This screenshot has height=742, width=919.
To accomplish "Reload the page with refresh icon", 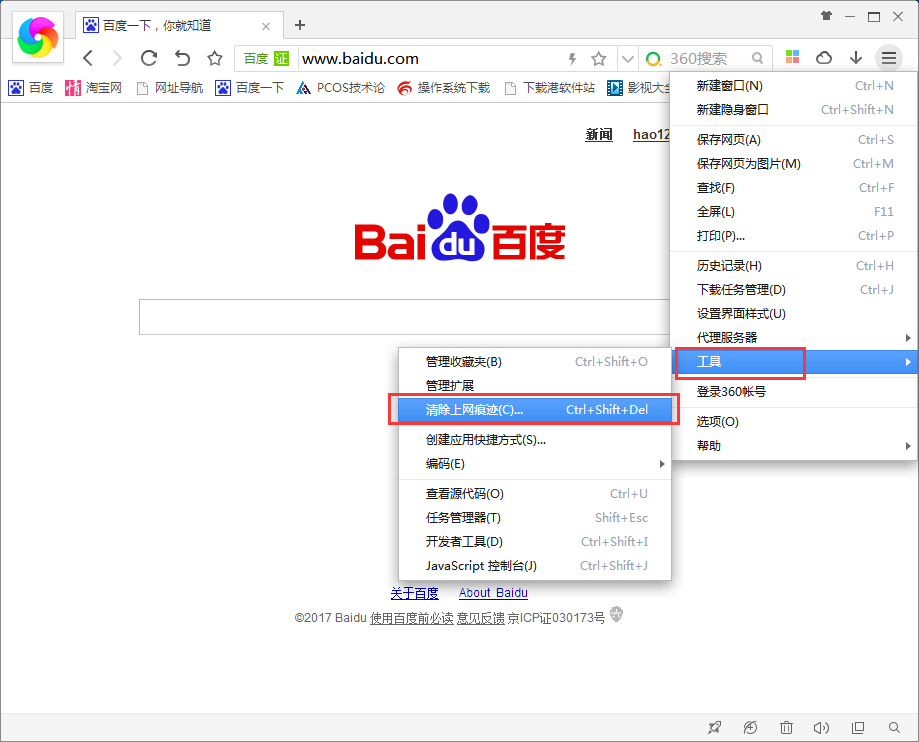I will (149, 58).
